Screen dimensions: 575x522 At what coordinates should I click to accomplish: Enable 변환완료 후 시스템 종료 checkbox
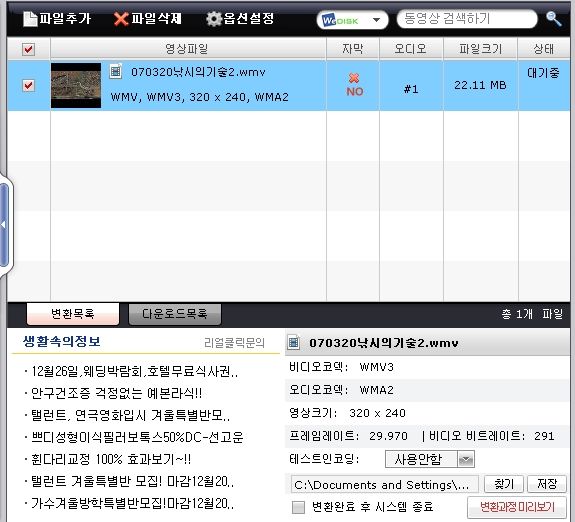(x=298, y=507)
